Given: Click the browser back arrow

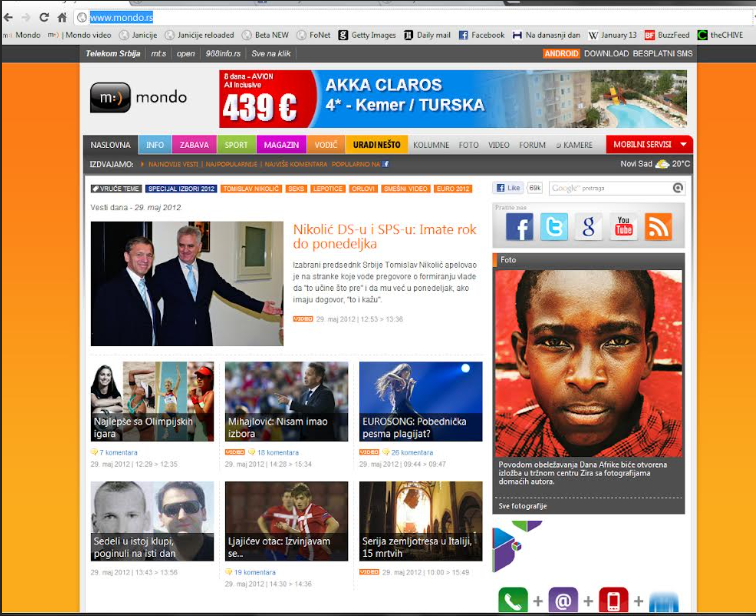Looking at the screenshot, I should (8, 18).
